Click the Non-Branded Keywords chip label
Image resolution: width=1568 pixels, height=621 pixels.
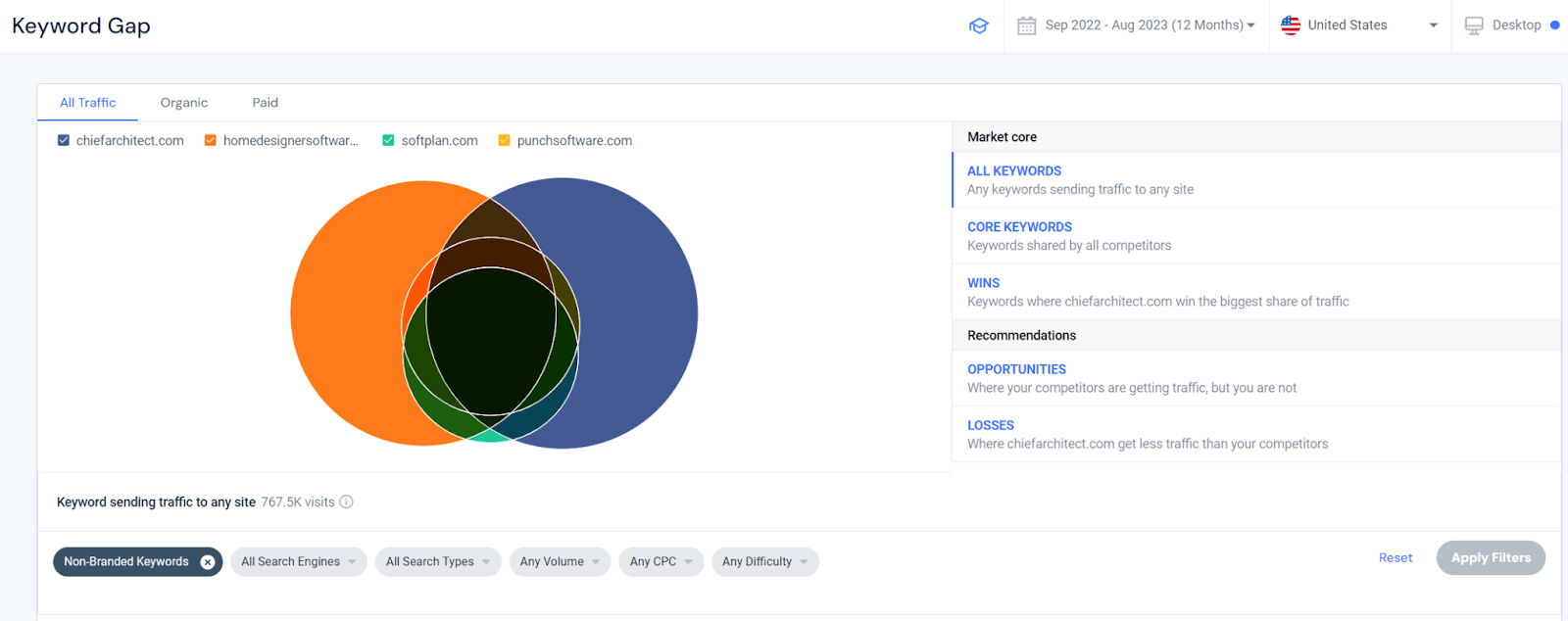pos(126,562)
